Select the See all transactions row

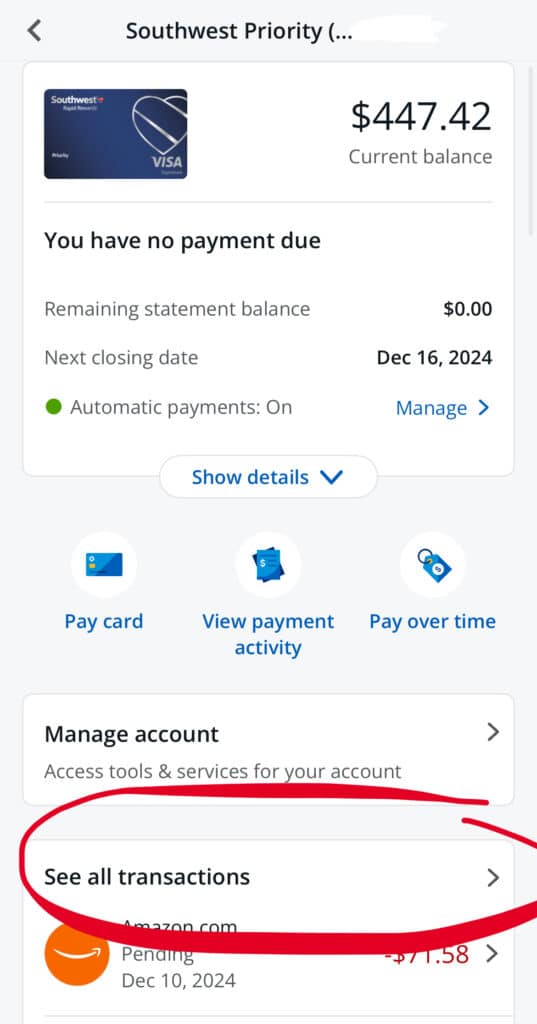[268, 876]
